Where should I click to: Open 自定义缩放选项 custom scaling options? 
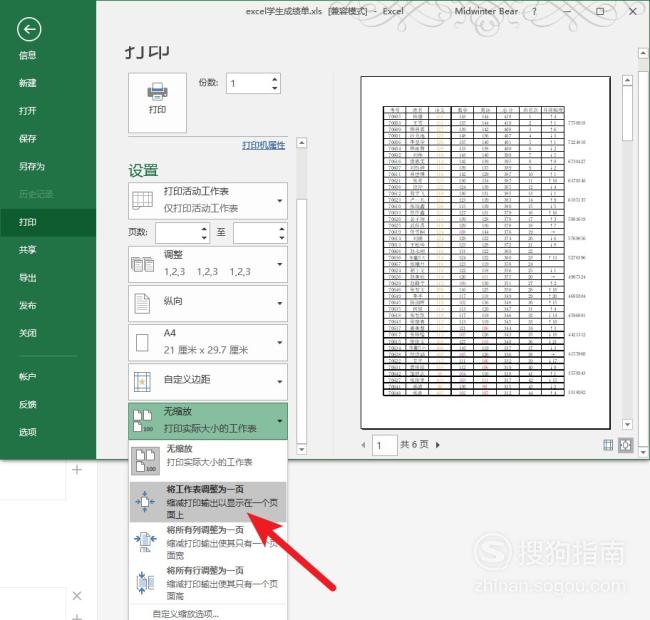point(185,614)
